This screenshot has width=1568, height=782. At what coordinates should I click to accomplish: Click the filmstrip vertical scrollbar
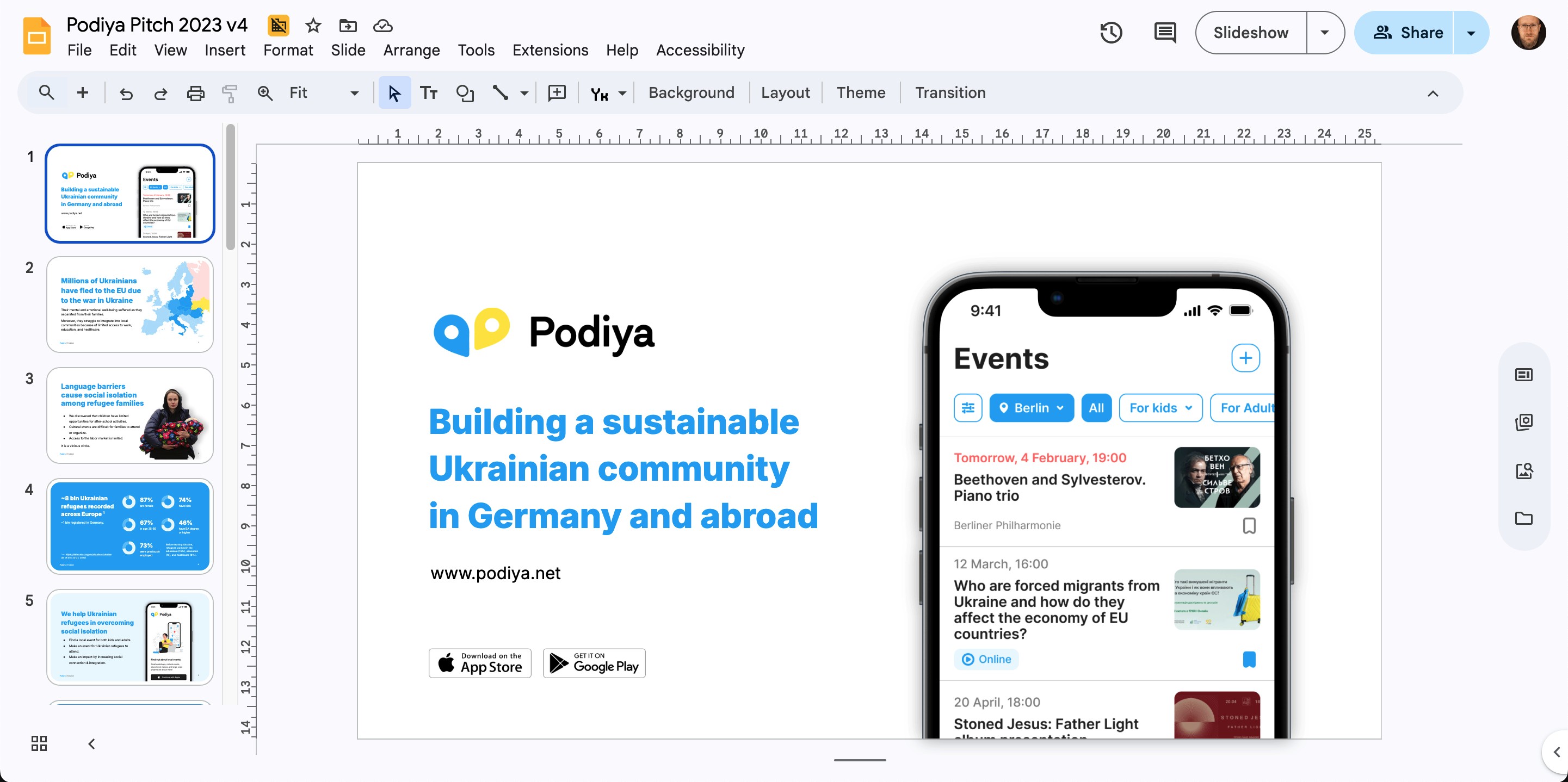click(x=230, y=188)
